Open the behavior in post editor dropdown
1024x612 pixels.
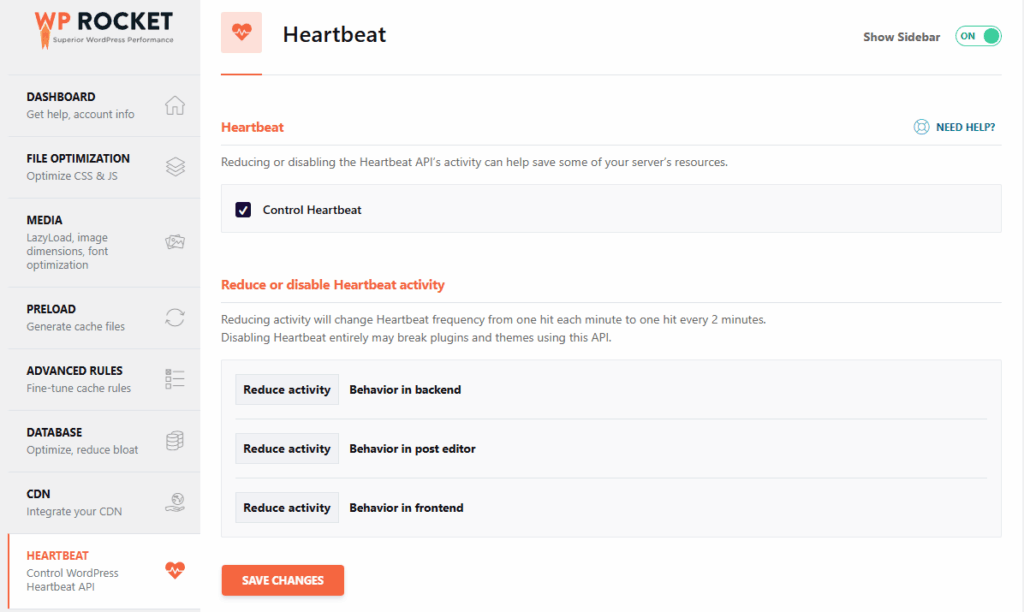pos(286,448)
